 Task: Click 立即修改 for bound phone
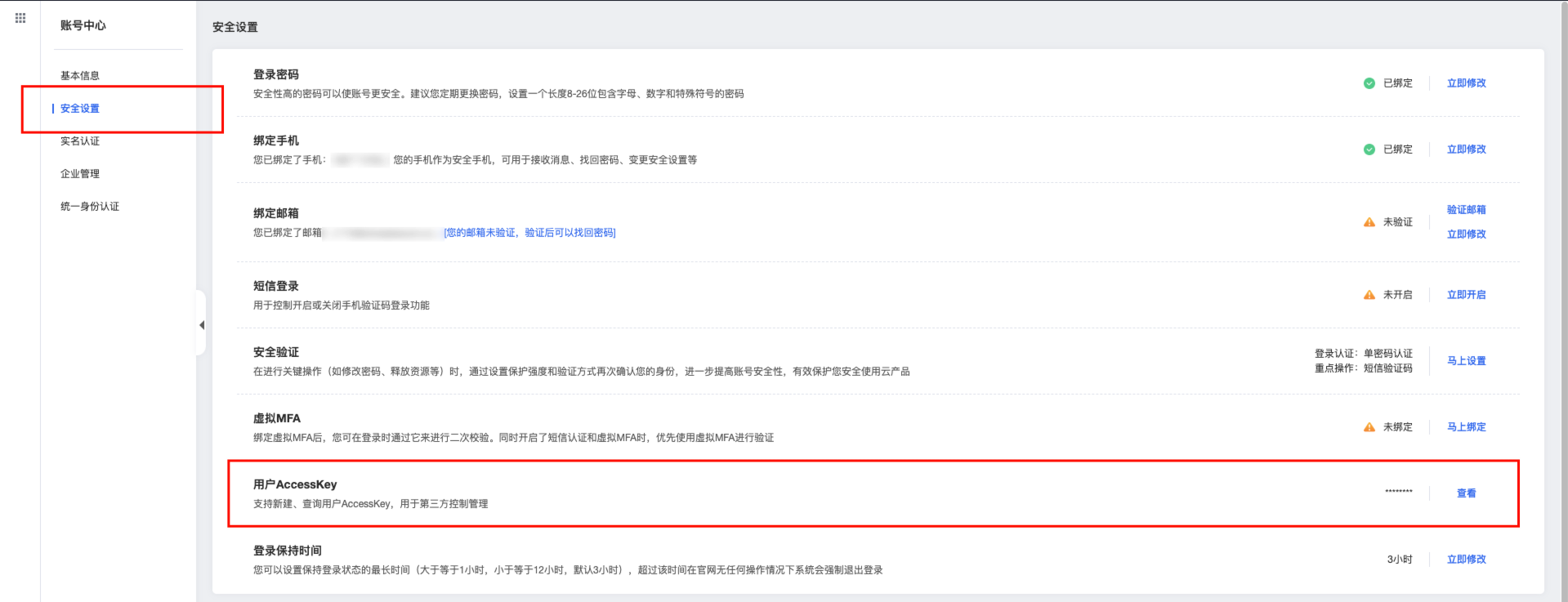[x=1466, y=149]
